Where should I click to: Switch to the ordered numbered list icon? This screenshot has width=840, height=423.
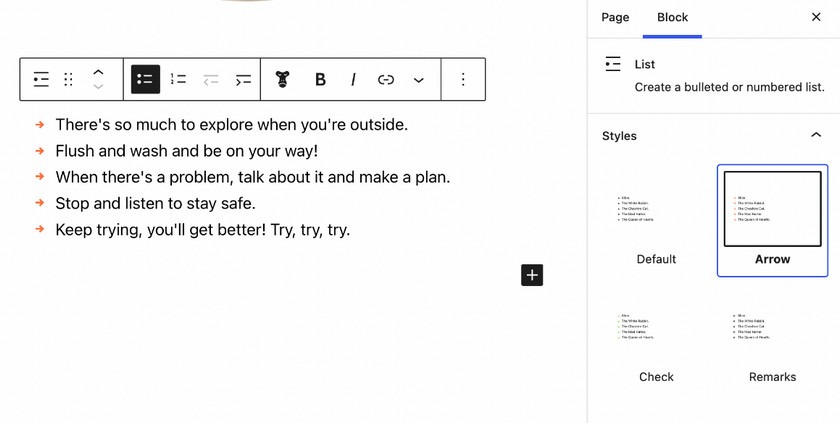click(178, 79)
